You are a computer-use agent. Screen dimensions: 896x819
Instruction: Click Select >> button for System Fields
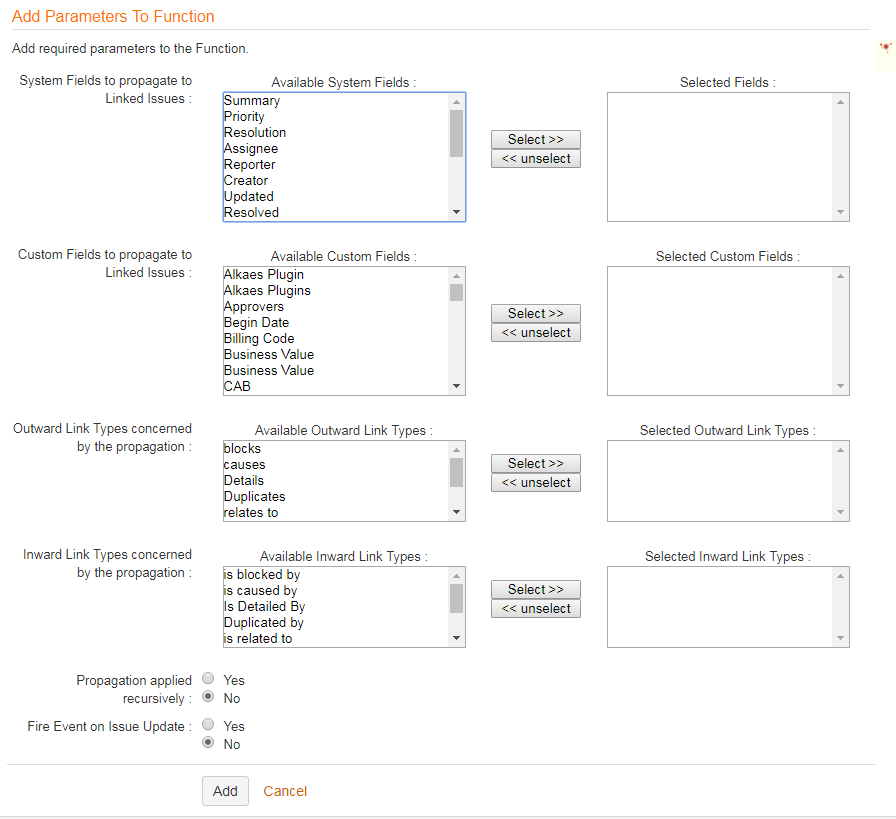[x=535, y=140]
